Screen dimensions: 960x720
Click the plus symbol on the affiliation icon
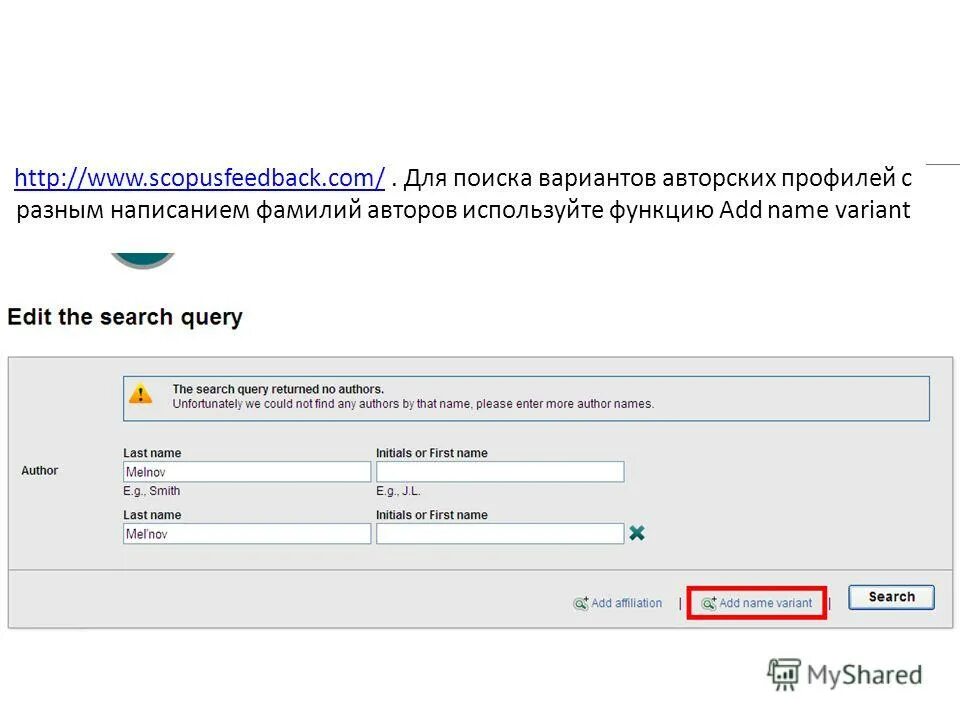585,598
